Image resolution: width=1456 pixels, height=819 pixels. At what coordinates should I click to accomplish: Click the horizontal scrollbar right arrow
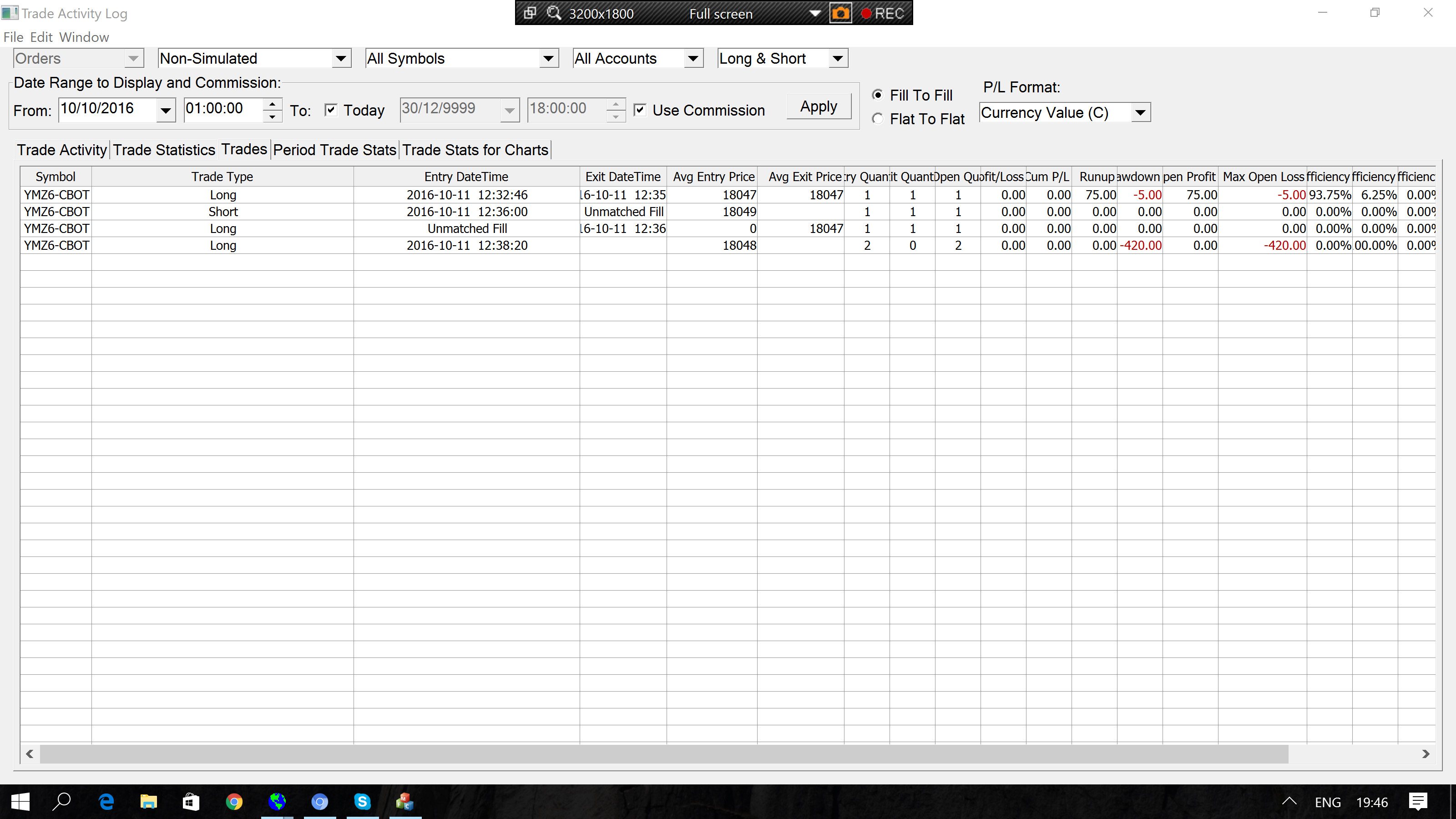pos(1425,753)
